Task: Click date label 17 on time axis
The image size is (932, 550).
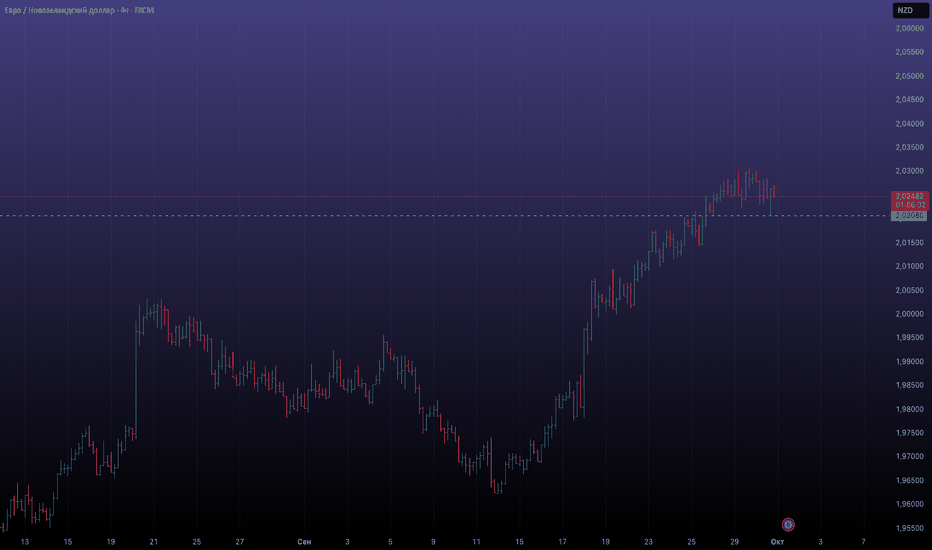Action: (562, 542)
